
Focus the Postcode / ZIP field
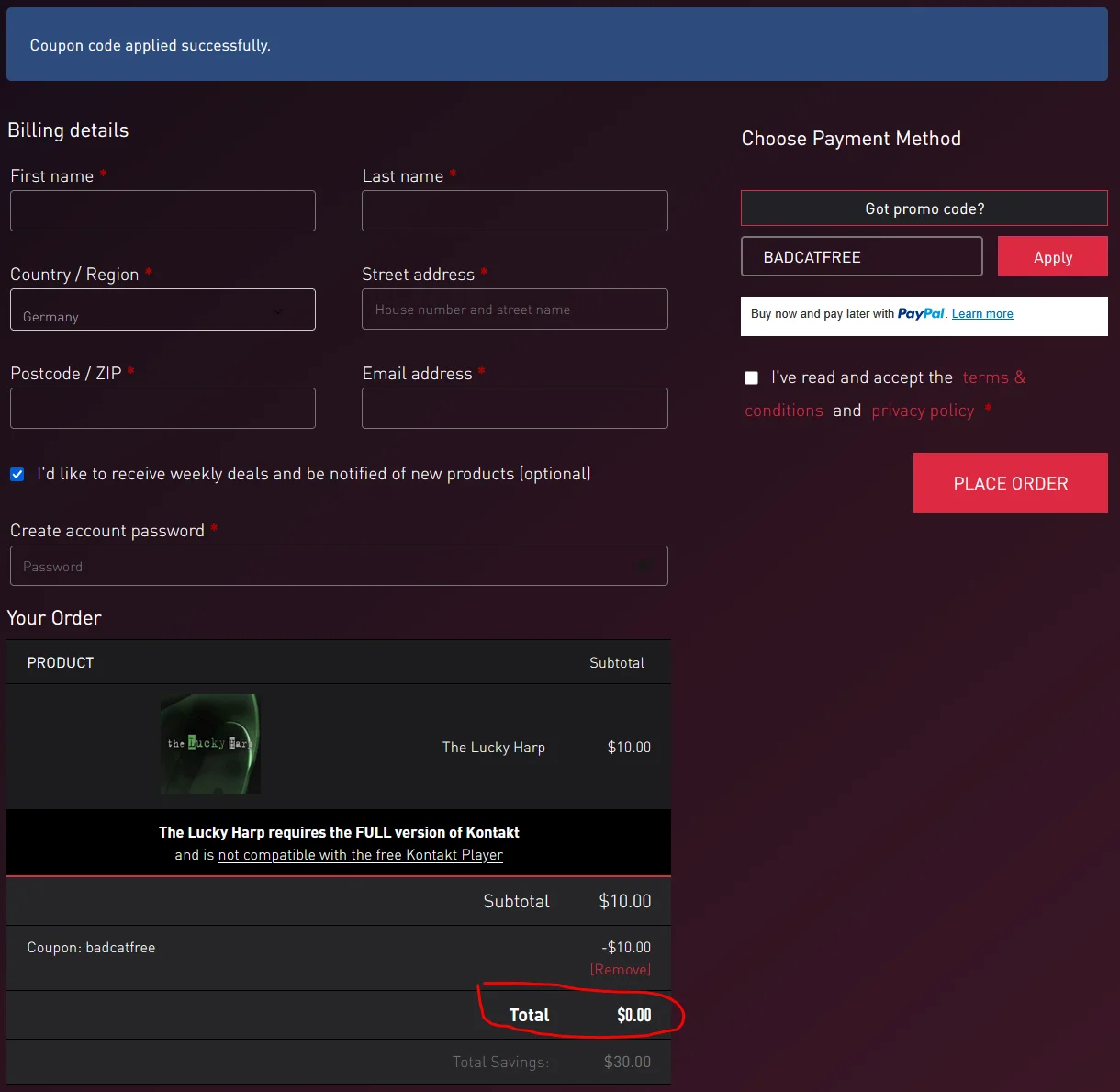[162, 408]
